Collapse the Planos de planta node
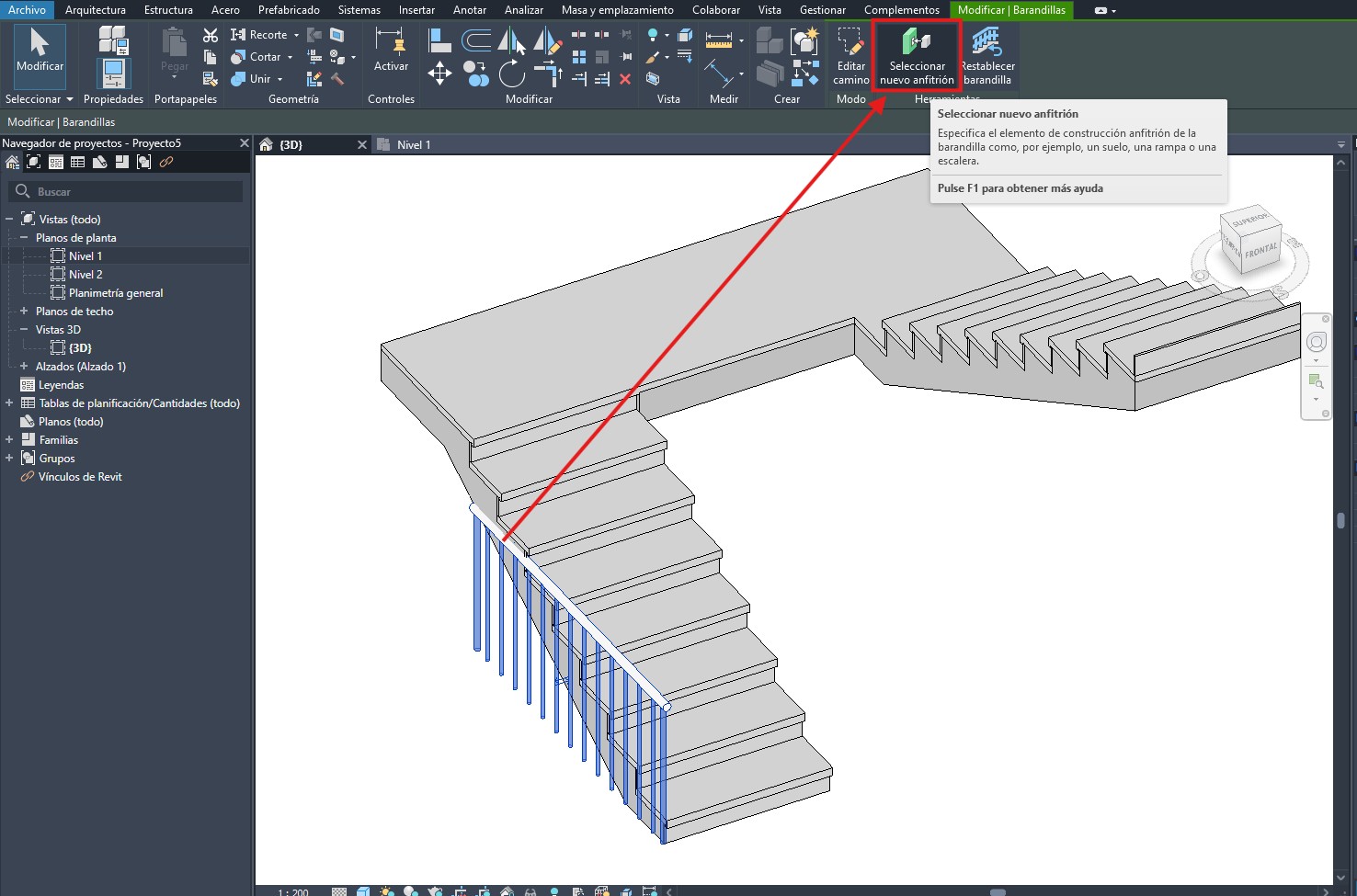1357x896 pixels. pos(24,238)
